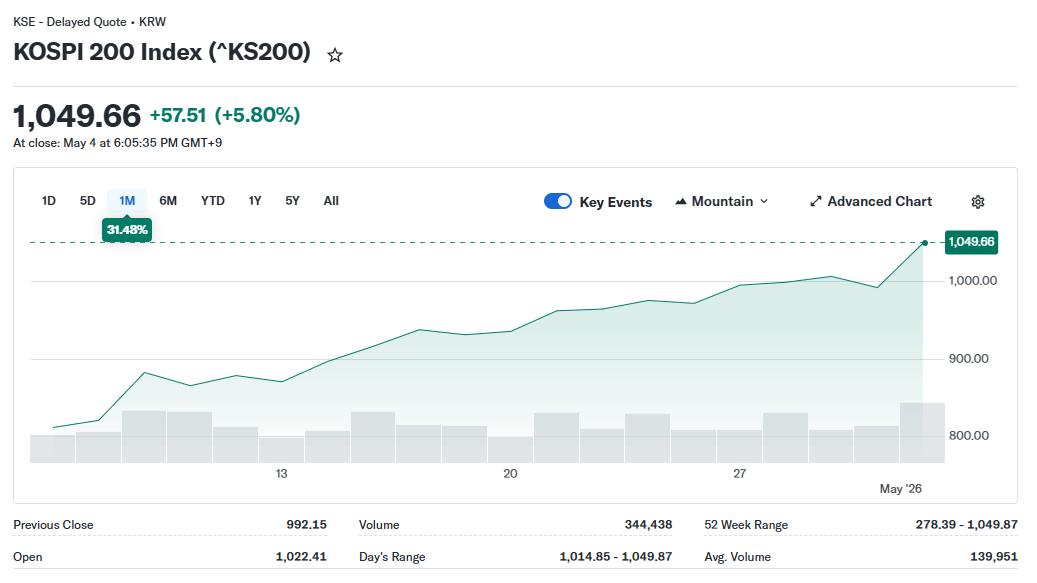
Task: Click the 52 Week Range label
Action: point(746,525)
